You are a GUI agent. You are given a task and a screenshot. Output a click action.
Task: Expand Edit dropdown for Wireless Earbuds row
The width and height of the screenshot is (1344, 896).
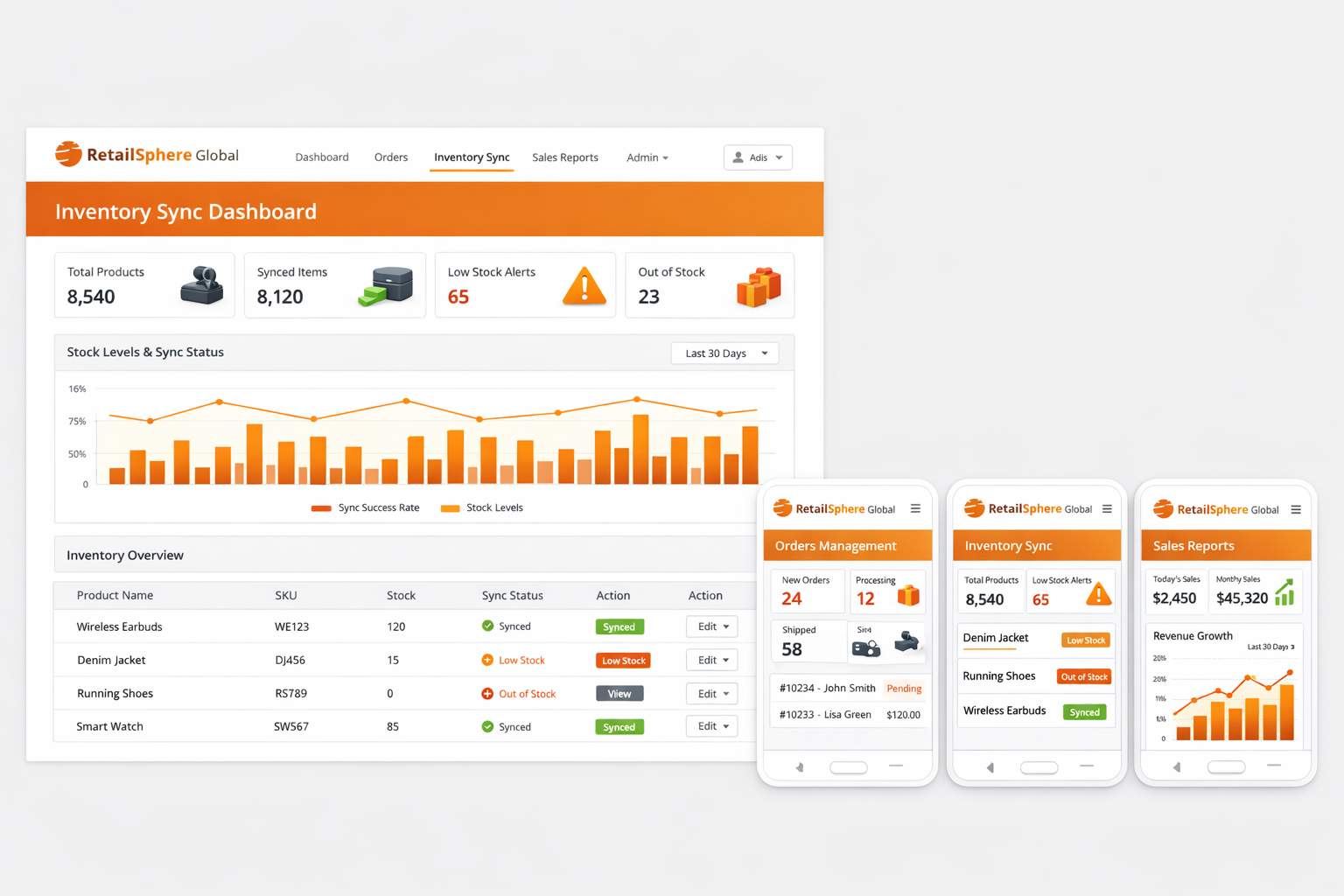tap(712, 626)
